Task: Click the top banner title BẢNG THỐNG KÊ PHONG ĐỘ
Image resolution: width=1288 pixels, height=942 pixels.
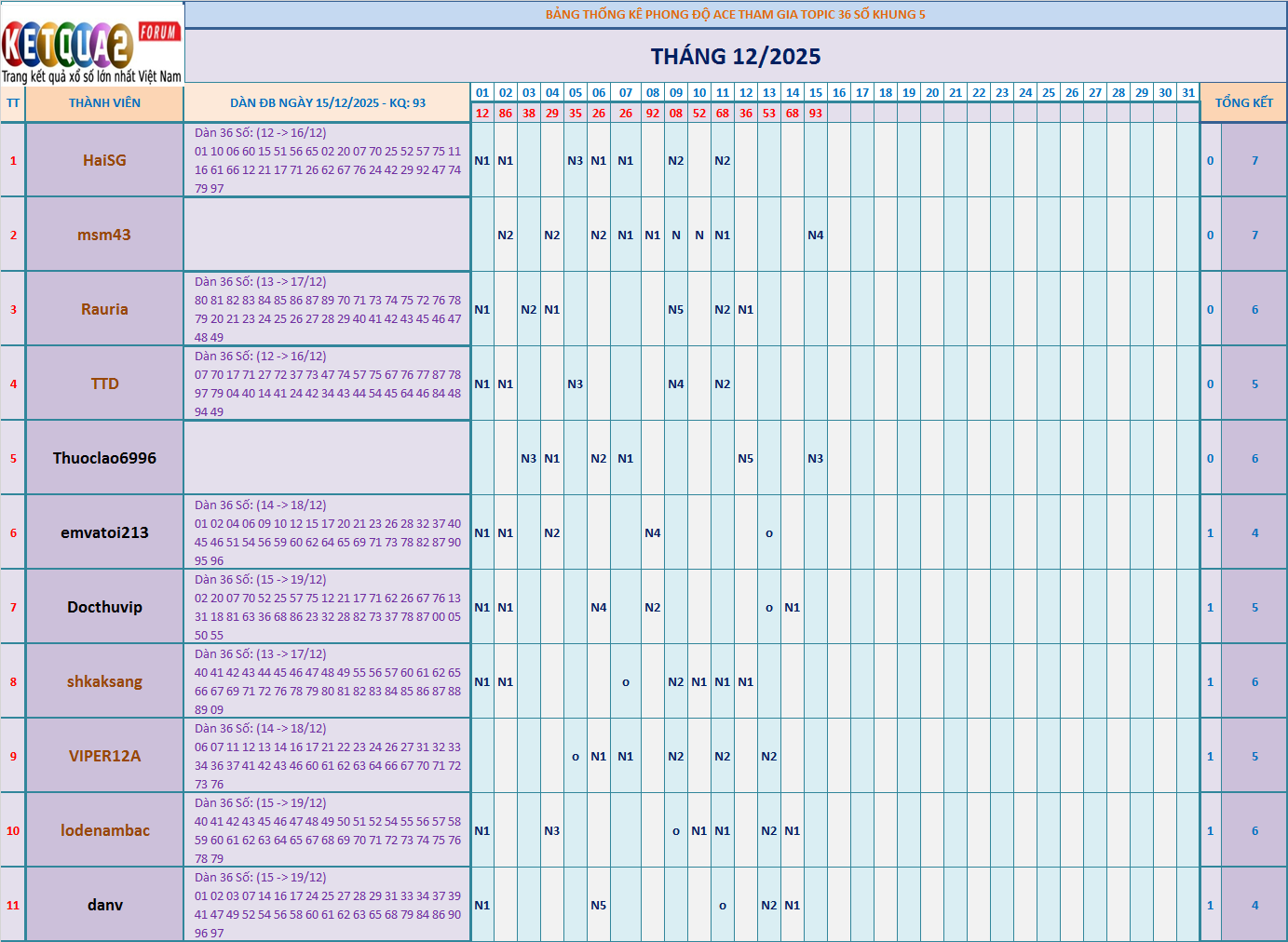Action: pyautogui.click(x=735, y=15)
